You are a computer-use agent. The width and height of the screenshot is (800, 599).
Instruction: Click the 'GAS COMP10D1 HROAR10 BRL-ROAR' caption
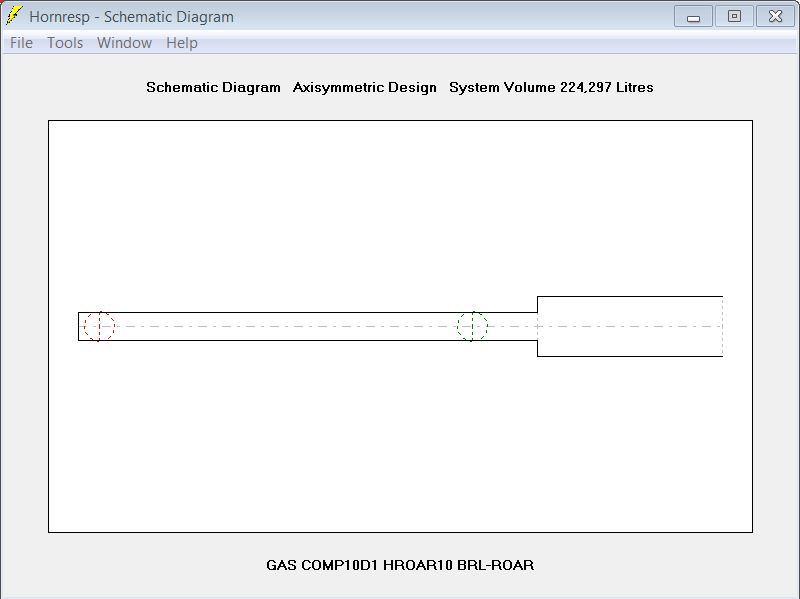pyautogui.click(x=400, y=565)
